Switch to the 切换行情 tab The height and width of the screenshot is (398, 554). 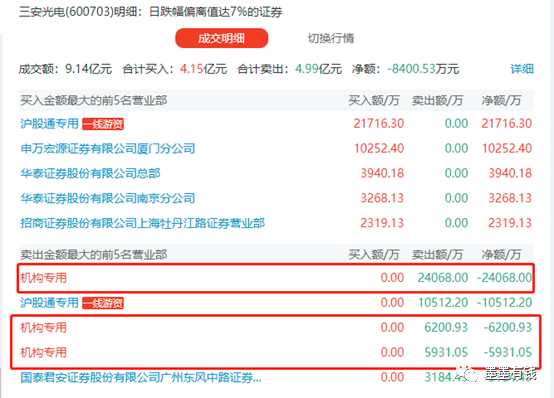(331, 38)
